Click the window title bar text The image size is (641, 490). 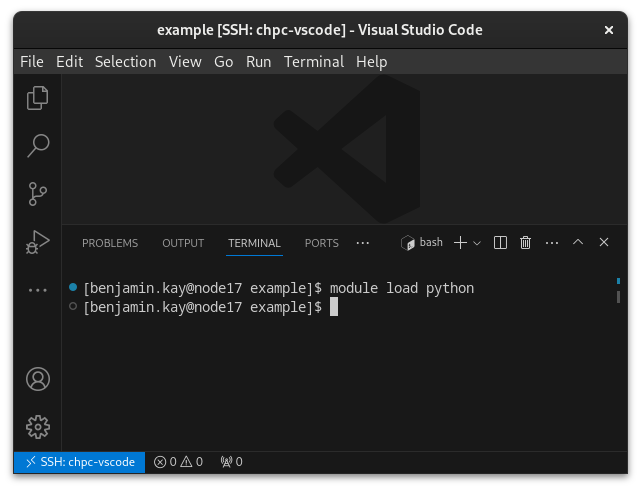[x=320, y=30]
